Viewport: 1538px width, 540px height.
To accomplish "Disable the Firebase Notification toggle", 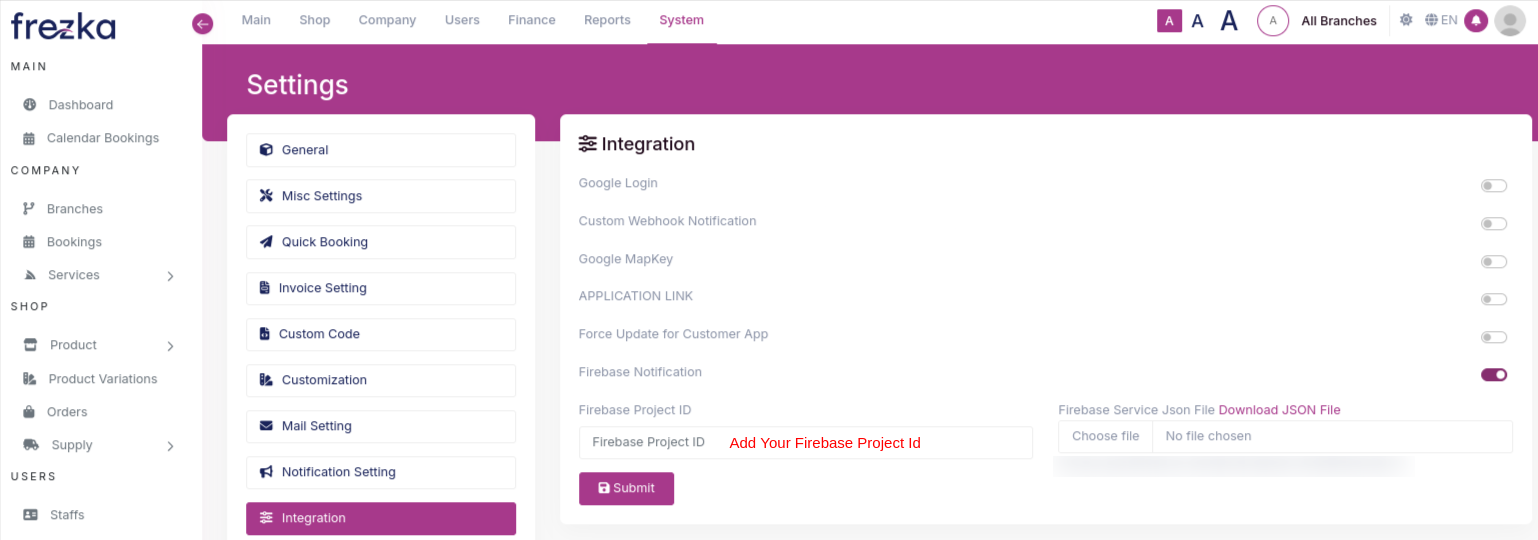I will tap(1494, 374).
